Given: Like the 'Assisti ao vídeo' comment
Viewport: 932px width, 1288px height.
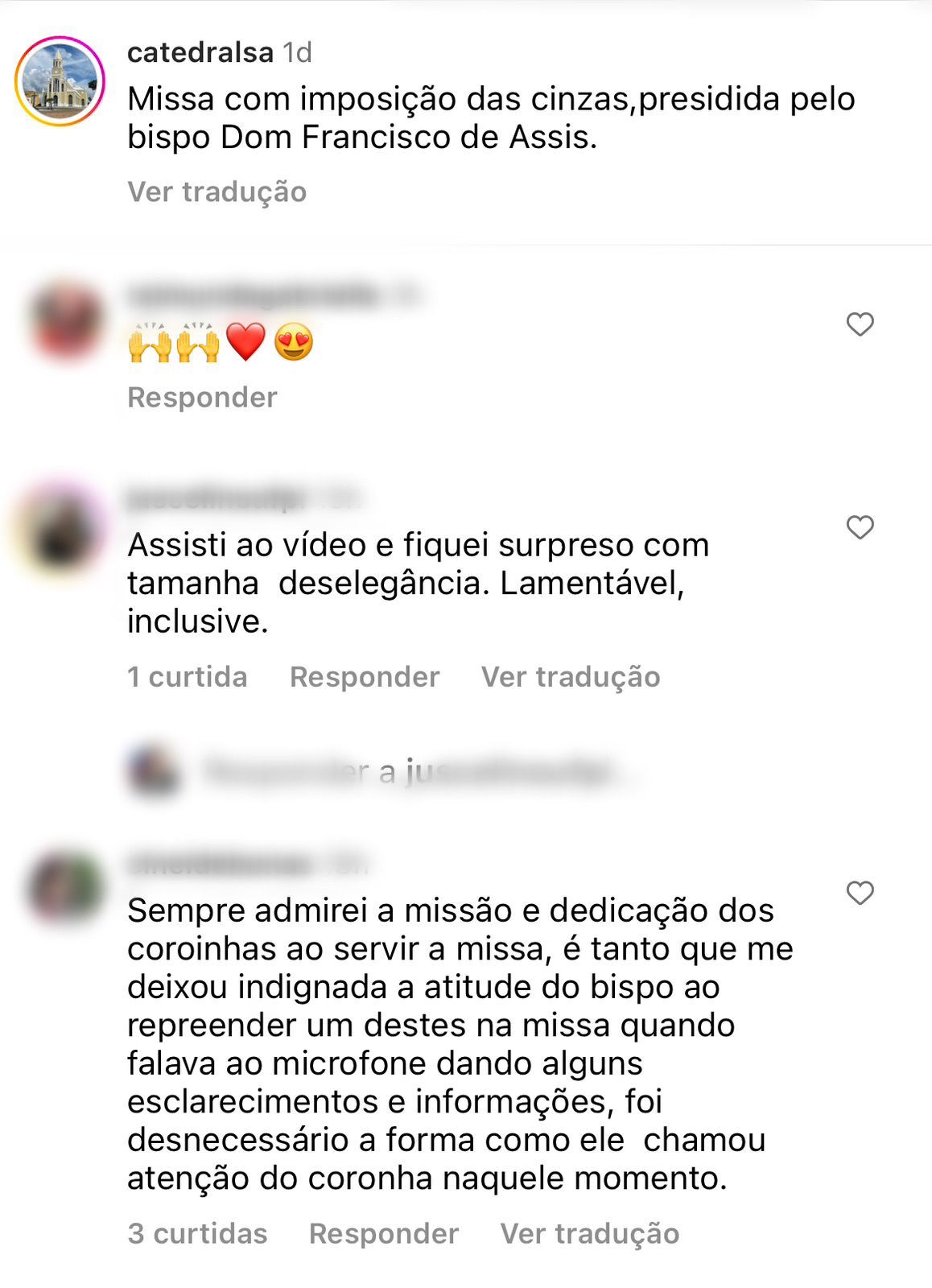Looking at the screenshot, I should pyautogui.click(x=860, y=527).
